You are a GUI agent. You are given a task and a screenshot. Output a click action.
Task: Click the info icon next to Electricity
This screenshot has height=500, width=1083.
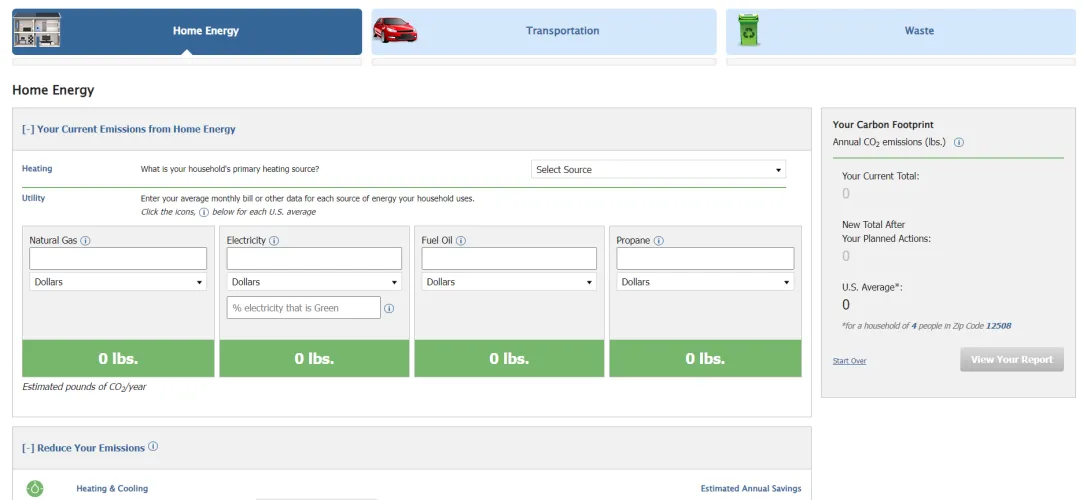coord(274,241)
